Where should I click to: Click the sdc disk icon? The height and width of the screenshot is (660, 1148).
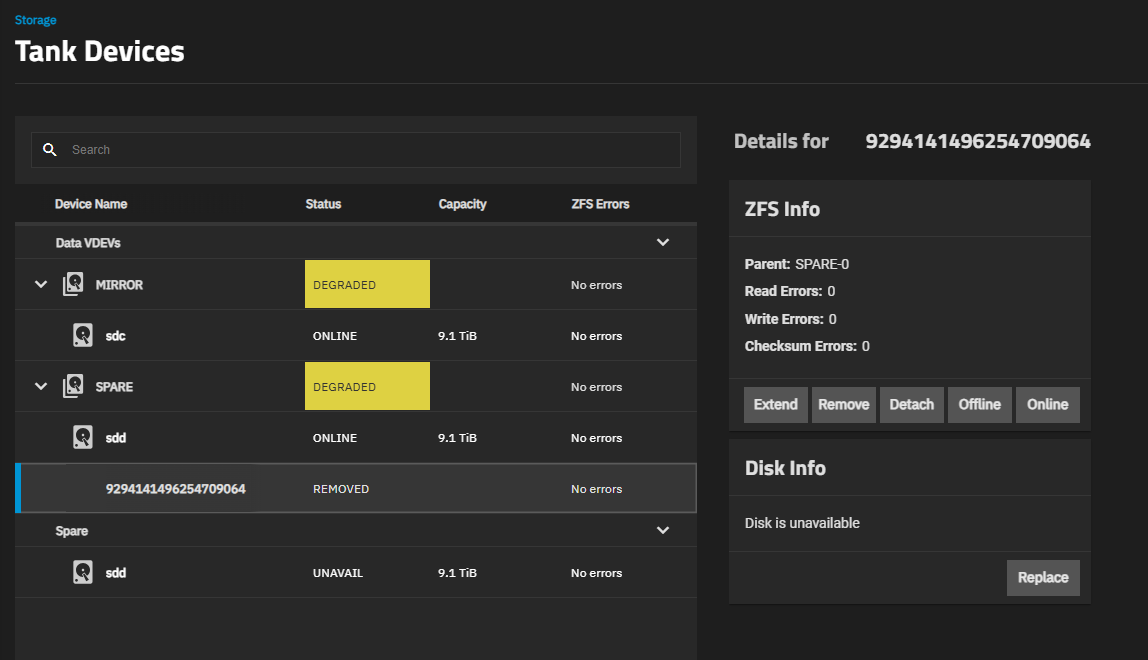[84, 336]
